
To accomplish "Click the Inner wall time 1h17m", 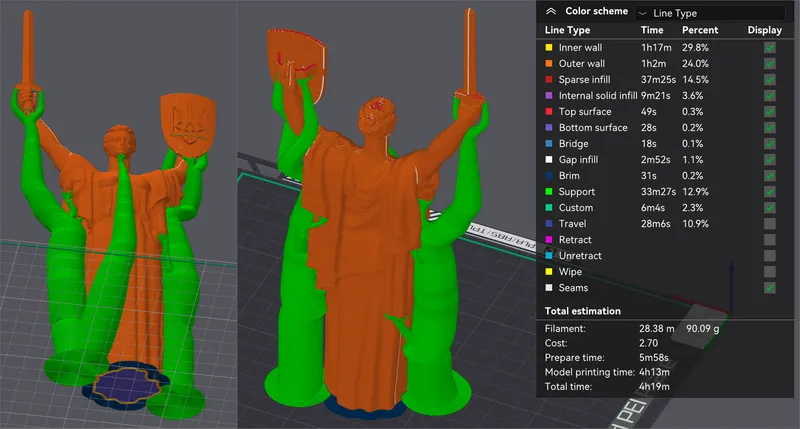I will 656,47.
